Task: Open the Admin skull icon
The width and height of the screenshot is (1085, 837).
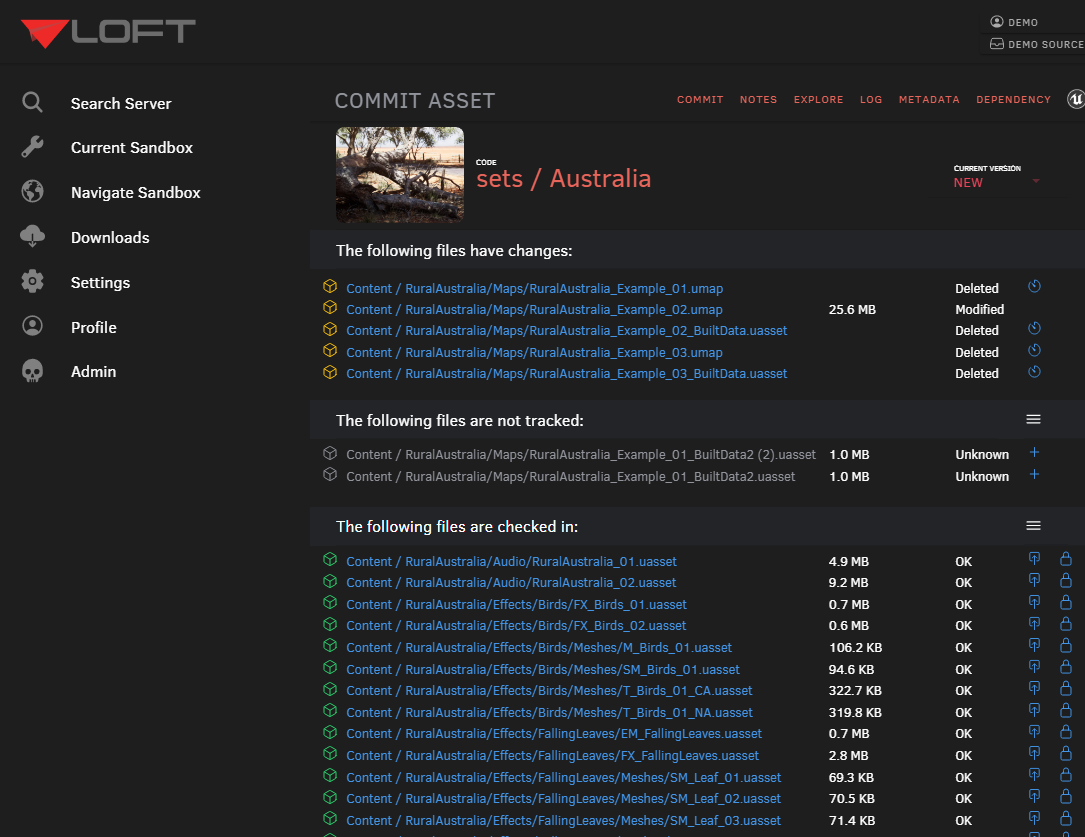Action: [31, 371]
